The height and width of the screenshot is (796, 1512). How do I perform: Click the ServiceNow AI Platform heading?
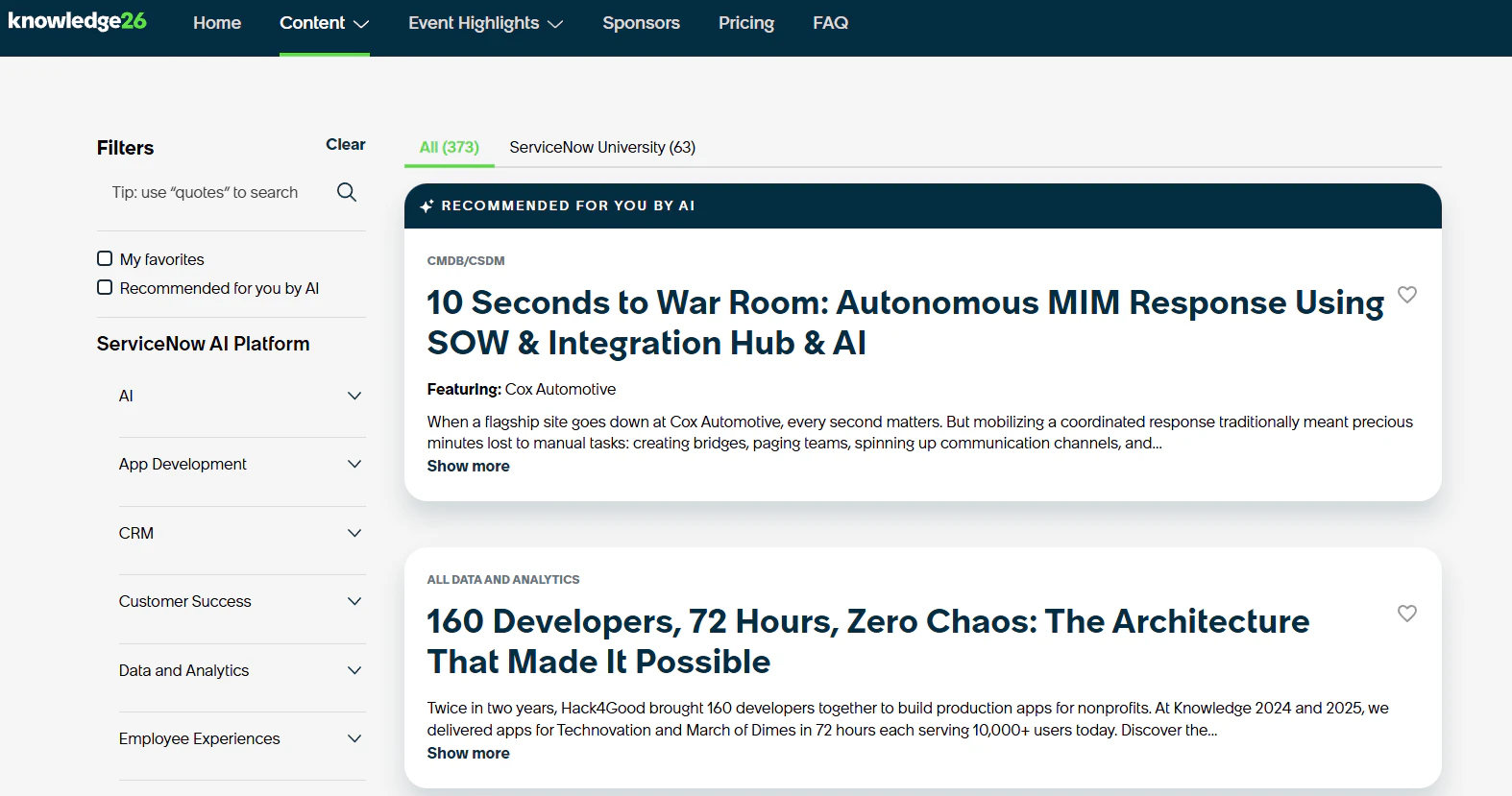tap(203, 344)
